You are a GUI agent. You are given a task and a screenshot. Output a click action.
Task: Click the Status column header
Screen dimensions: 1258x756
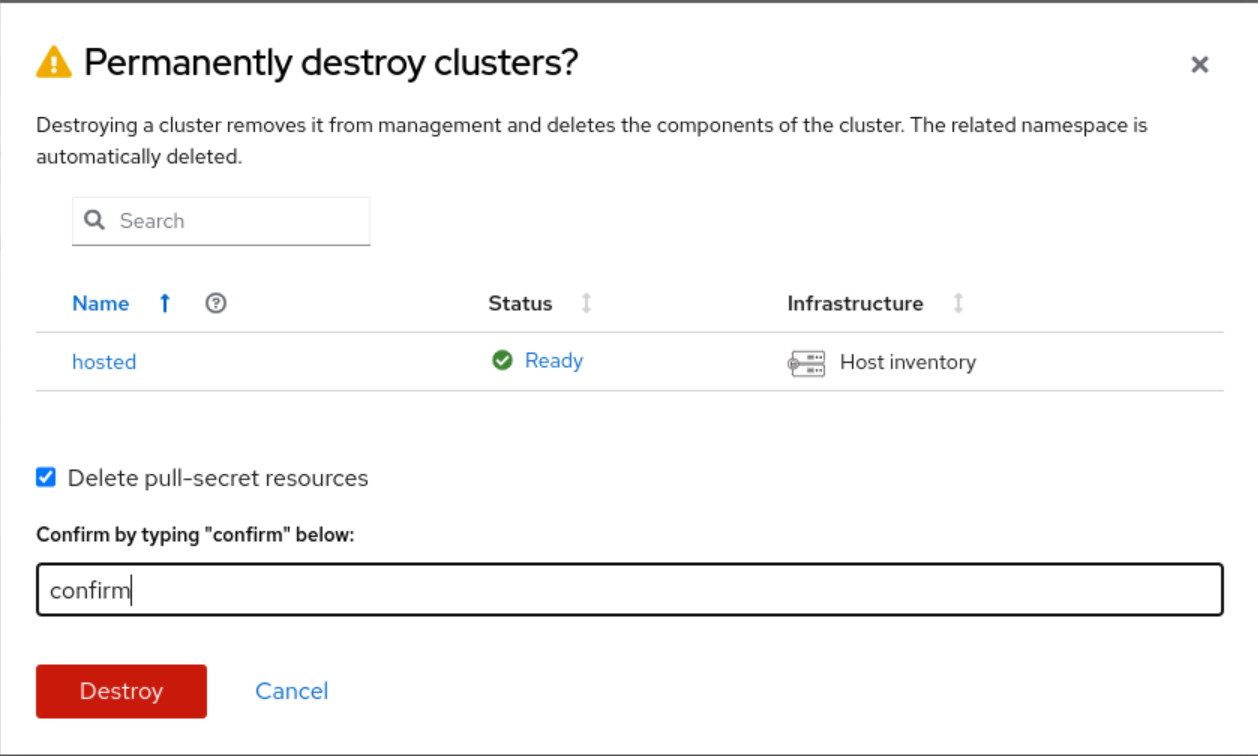click(520, 303)
